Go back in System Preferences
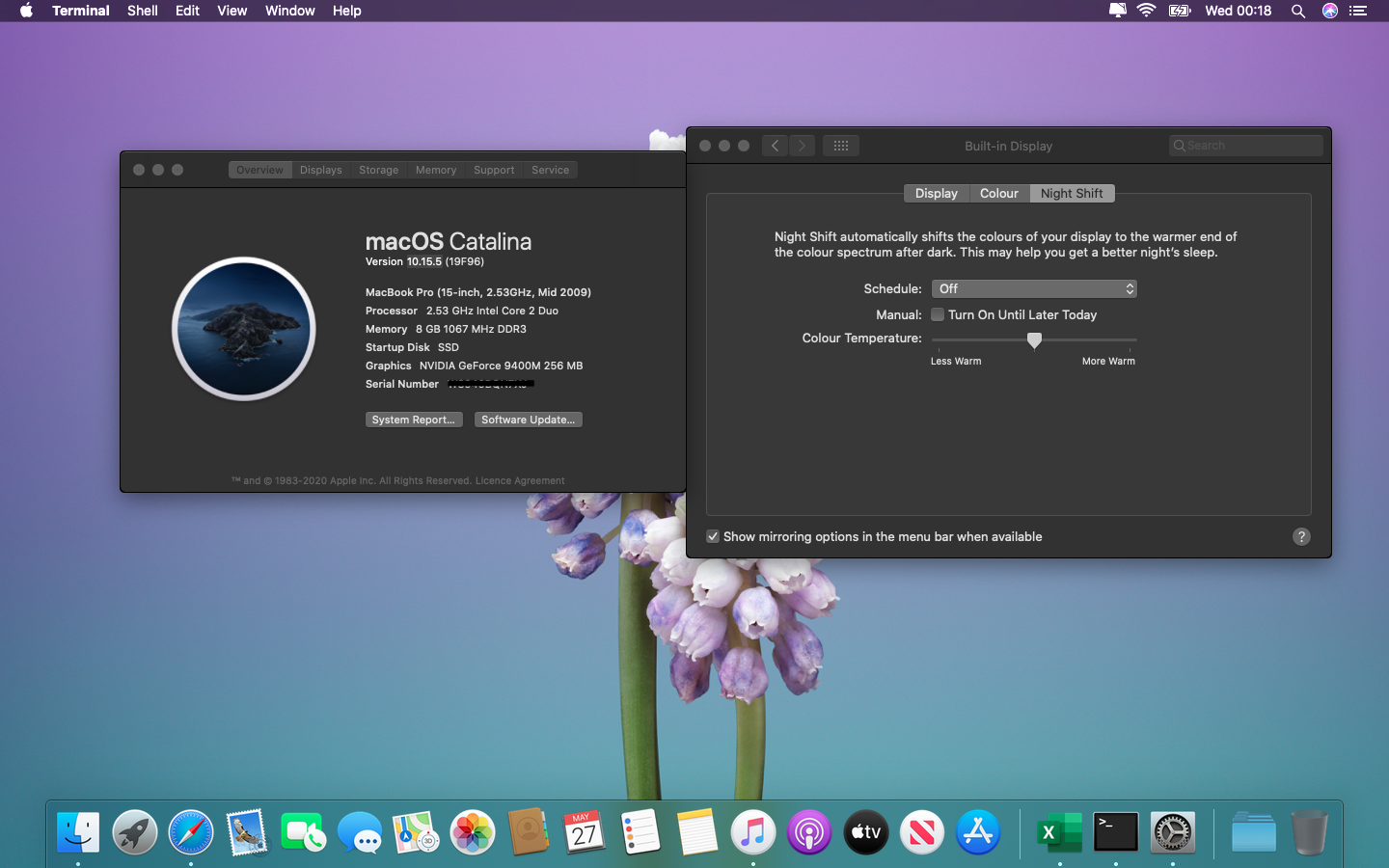The width and height of the screenshot is (1389, 868). (775, 146)
